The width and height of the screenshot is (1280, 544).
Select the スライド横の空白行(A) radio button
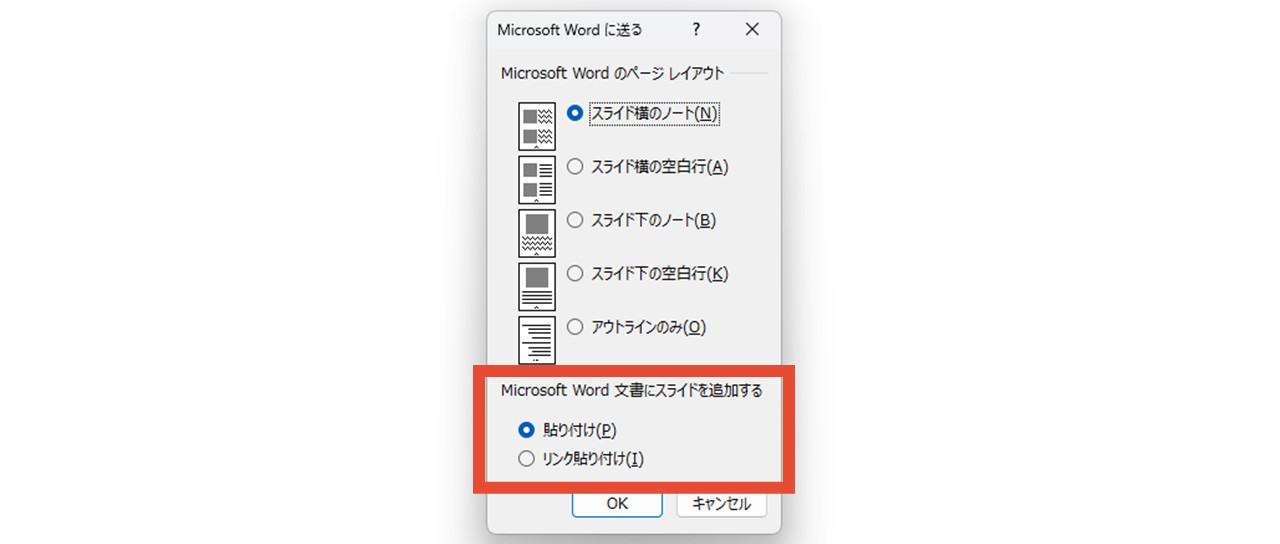(647, 167)
